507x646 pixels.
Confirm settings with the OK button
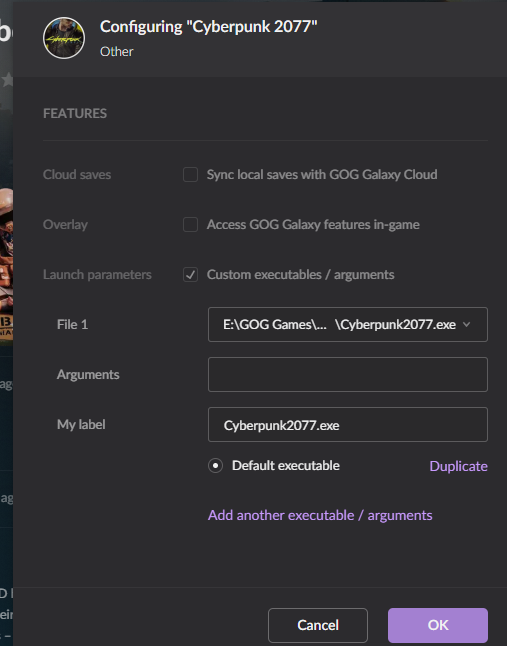click(438, 625)
